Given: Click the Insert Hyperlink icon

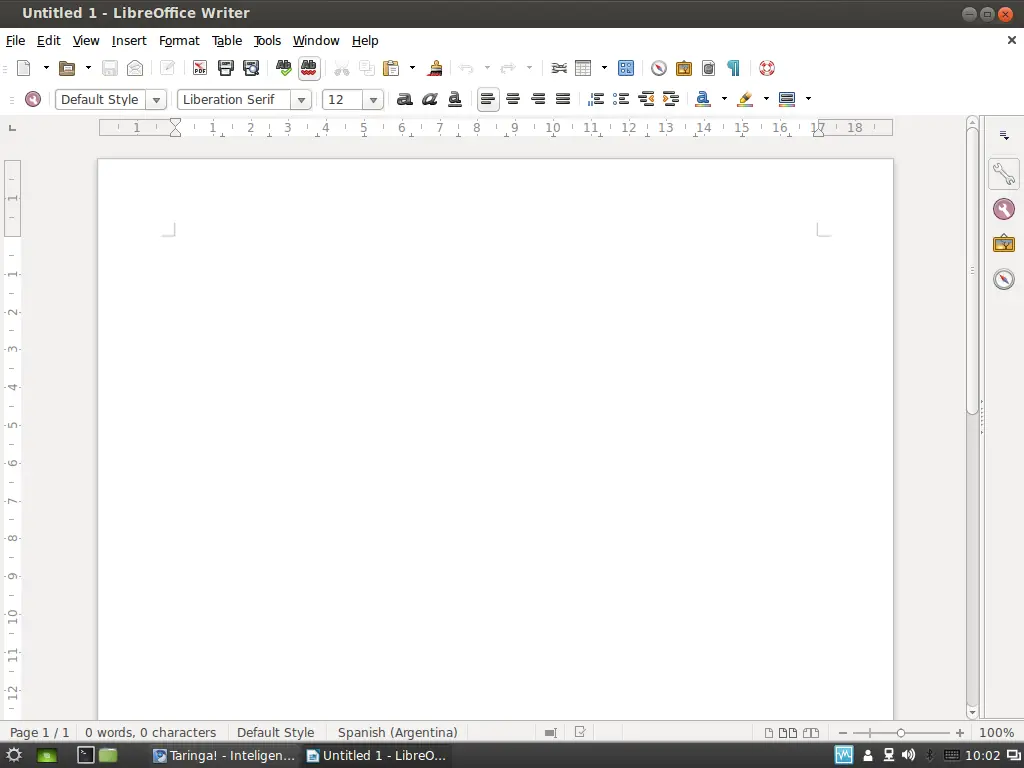Looking at the screenshot, I should 558,68.
